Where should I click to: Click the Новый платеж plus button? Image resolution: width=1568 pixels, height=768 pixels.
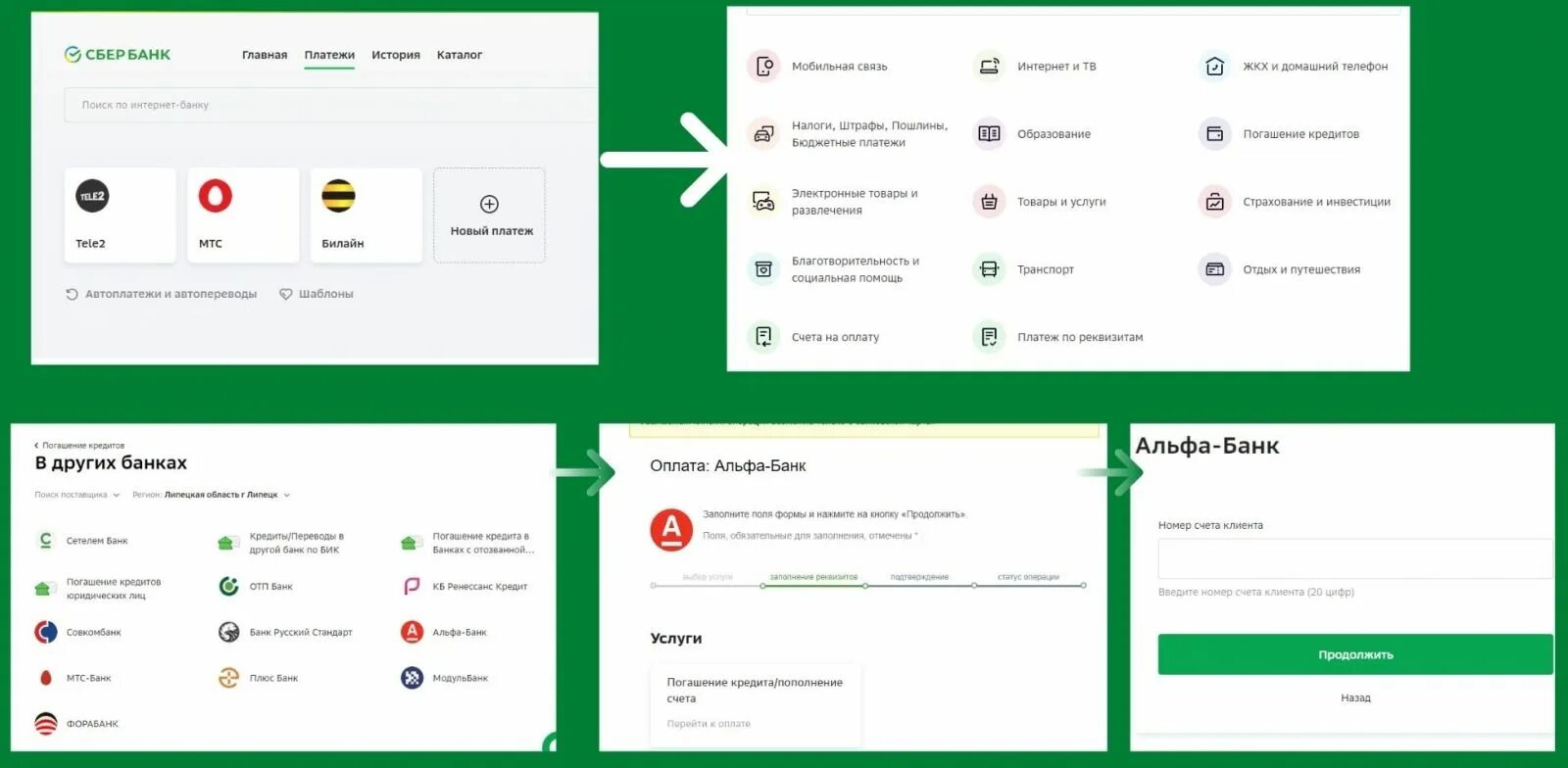pos(489,204)
